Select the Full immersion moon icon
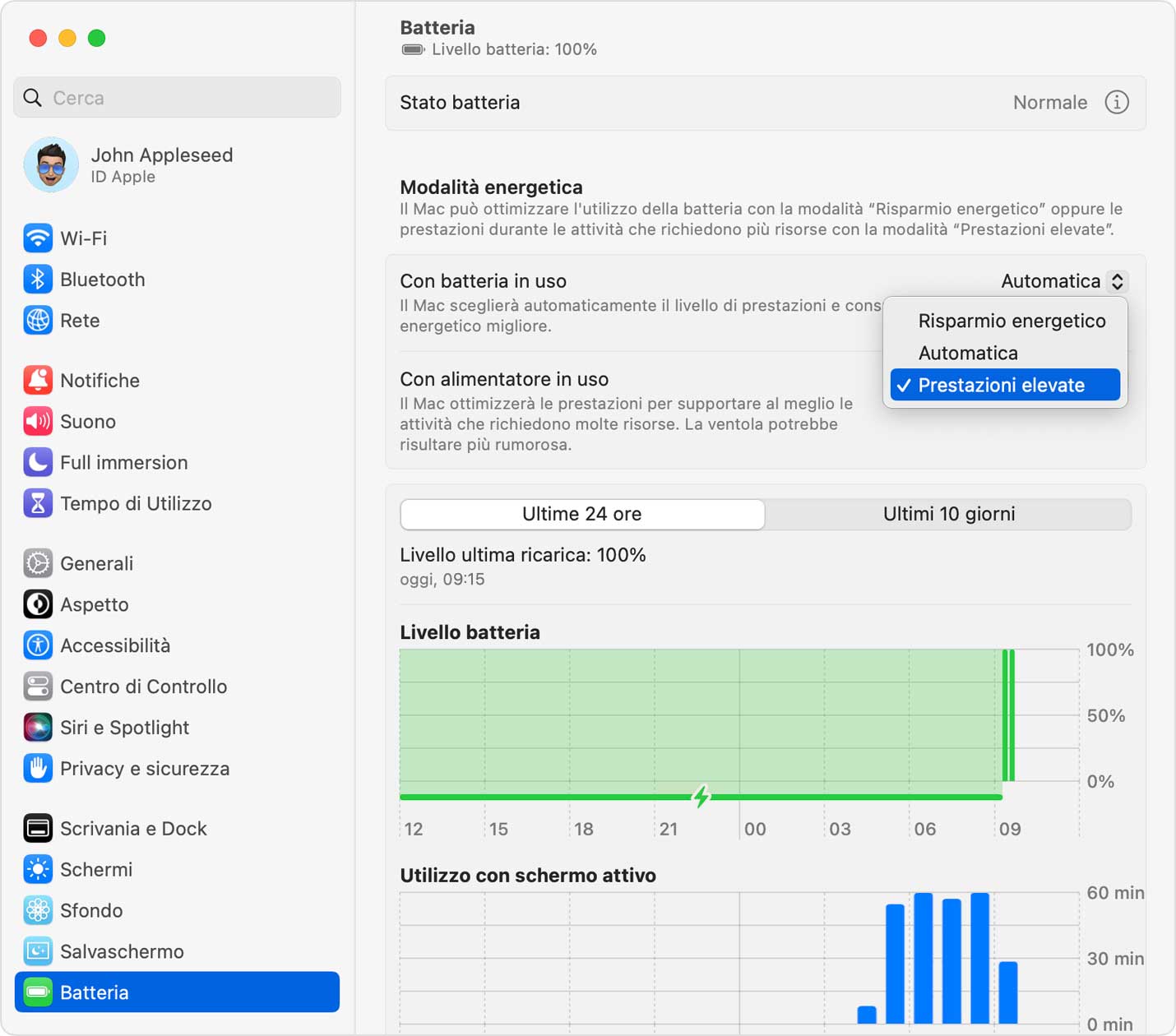The image size is (1176, 1036). click(x=37, y=462)
